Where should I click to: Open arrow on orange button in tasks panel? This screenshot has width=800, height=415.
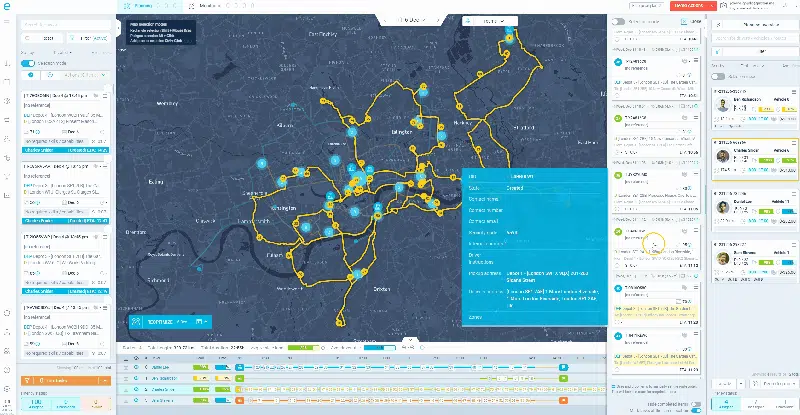pos(105,380)
